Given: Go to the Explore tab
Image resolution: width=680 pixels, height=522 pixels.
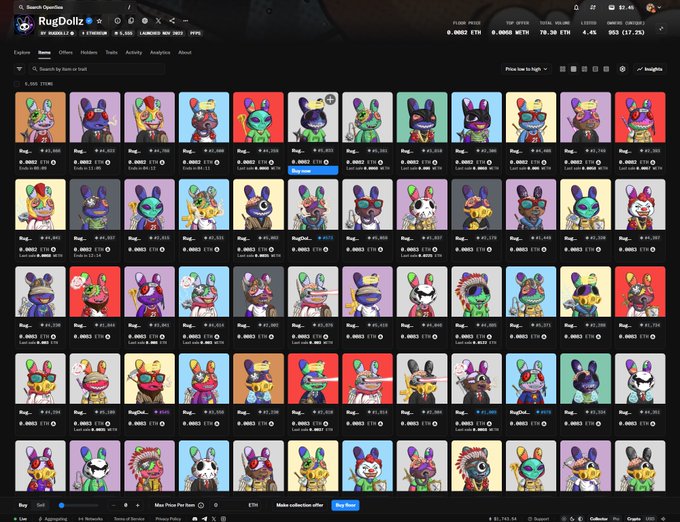Looking at the screenshot, I should click(22, 52).
